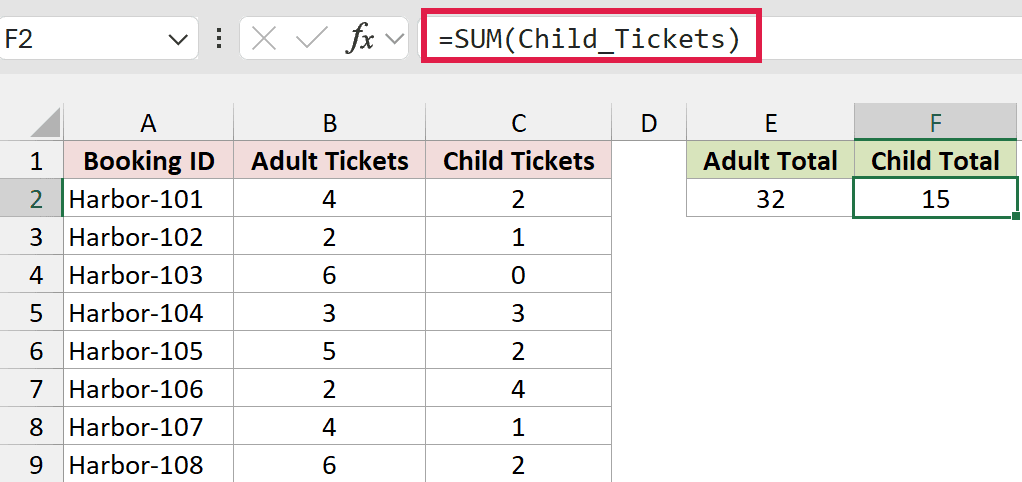Viewport: 1022px width, 482px height.
Task: Select row 2 header
Action: (x=31, y=198)
